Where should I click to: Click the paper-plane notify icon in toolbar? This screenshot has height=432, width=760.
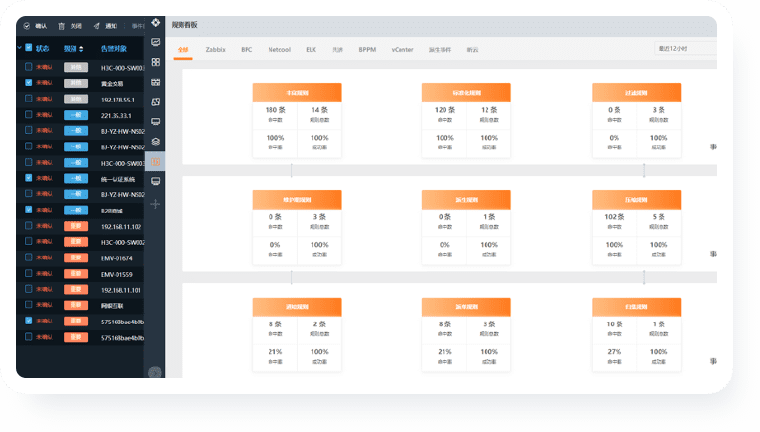96,26
